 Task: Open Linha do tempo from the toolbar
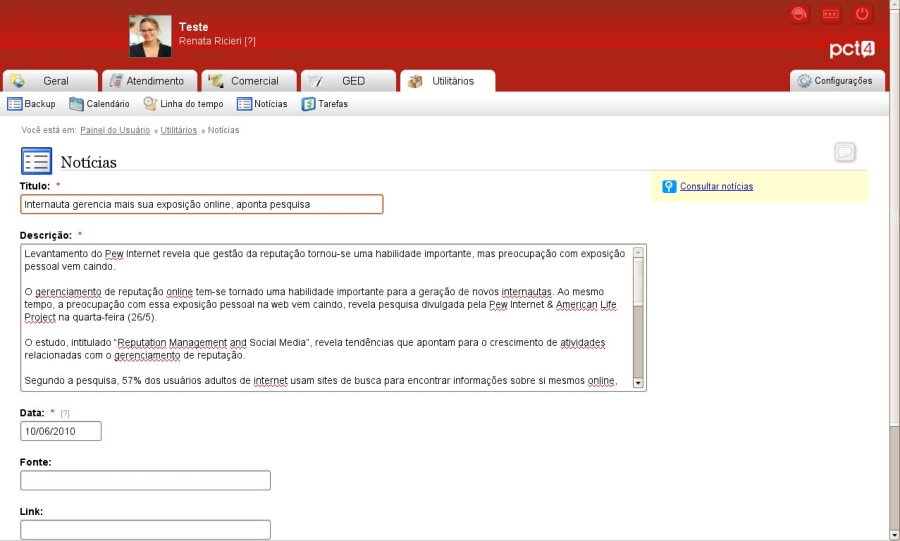tap(184, 104)
